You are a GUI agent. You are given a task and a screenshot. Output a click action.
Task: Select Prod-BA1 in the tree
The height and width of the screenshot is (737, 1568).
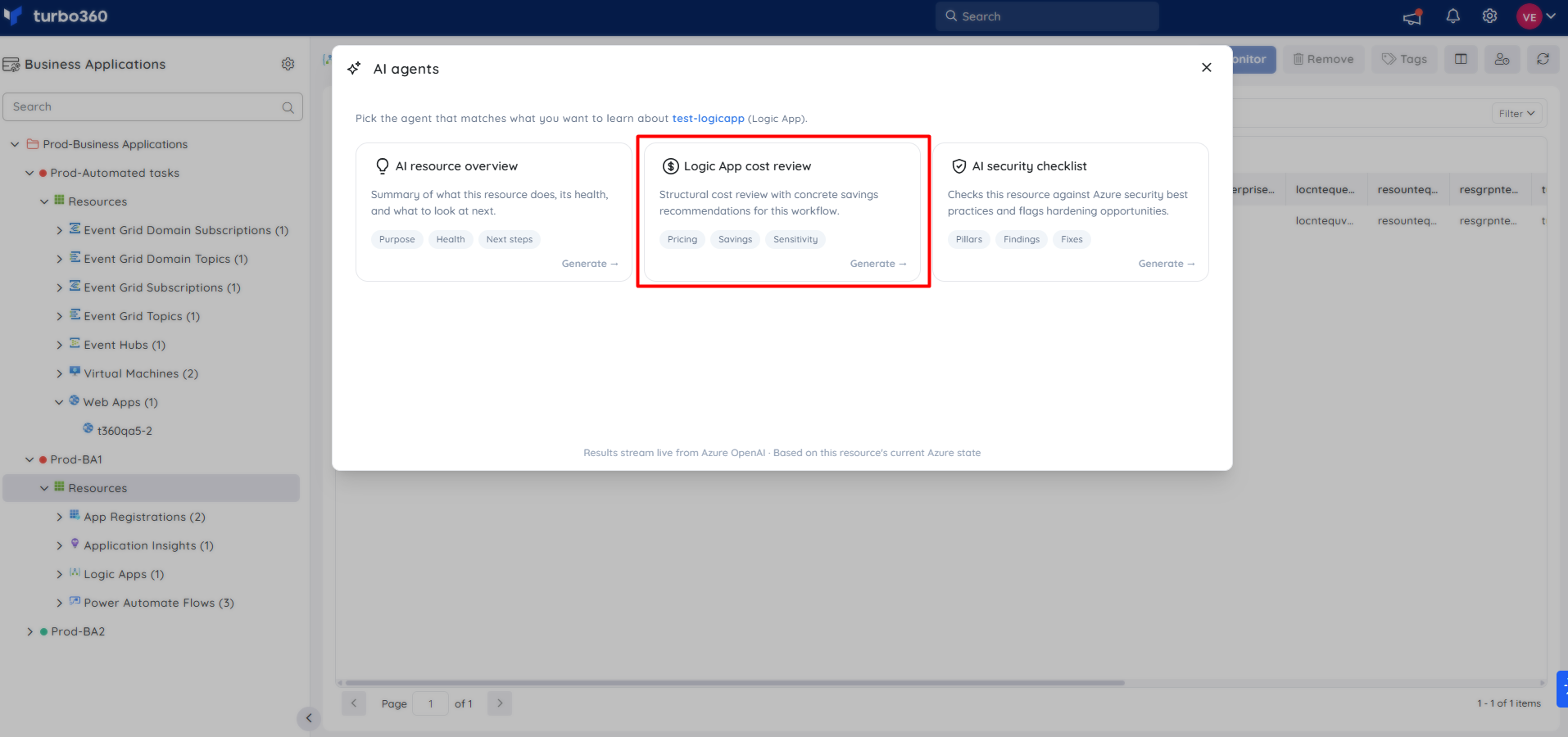coord(76,459)
